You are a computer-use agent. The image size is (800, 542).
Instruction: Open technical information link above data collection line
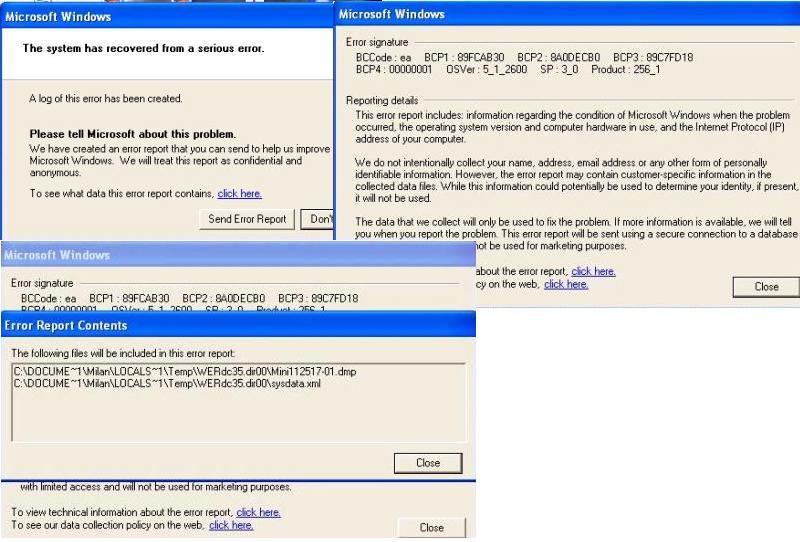(258, 512)
